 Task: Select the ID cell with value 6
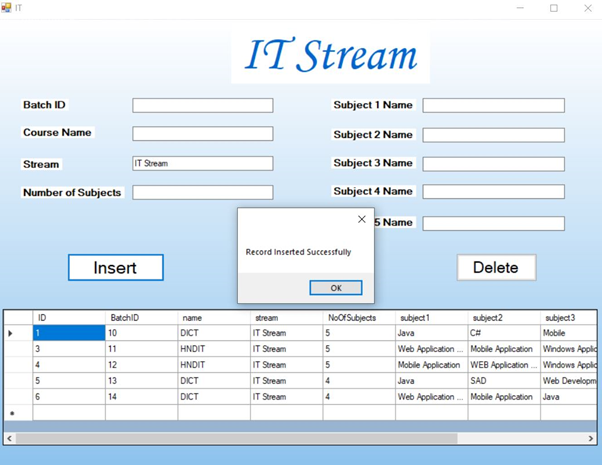click(69, 397)
